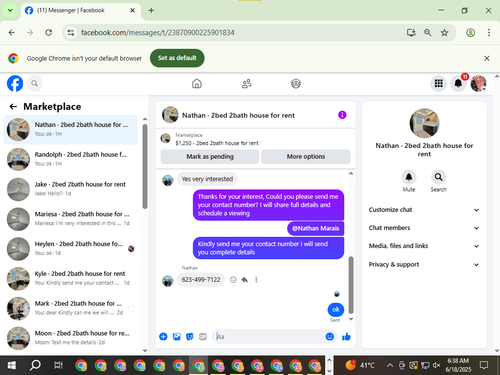
Task: Bookmark this page with the star icon
Action: pyautogui.click(x=444, y=33)
